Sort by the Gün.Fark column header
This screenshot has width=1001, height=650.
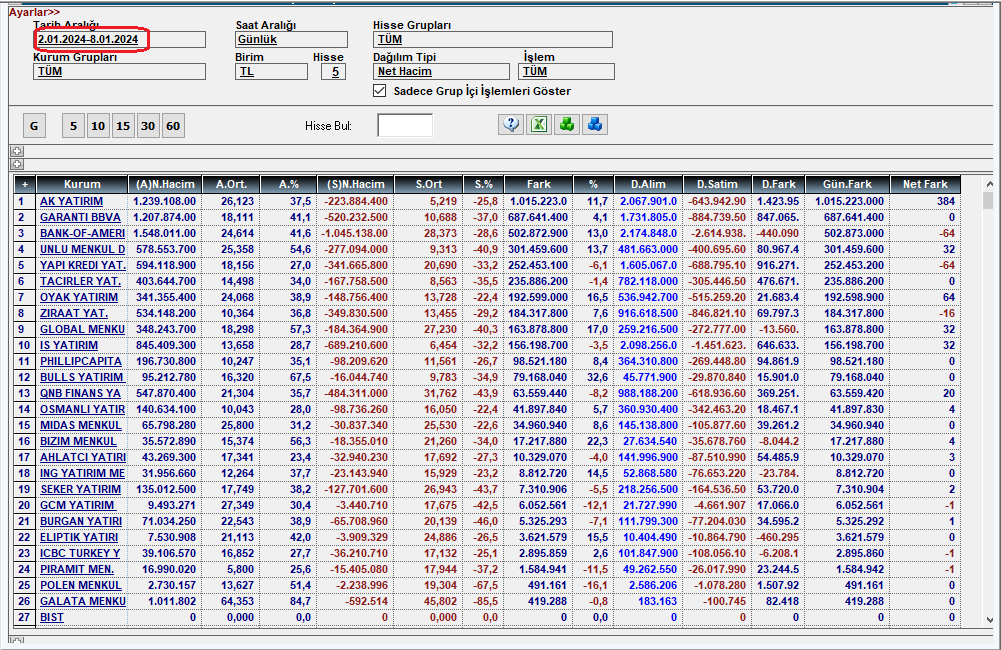847,184
